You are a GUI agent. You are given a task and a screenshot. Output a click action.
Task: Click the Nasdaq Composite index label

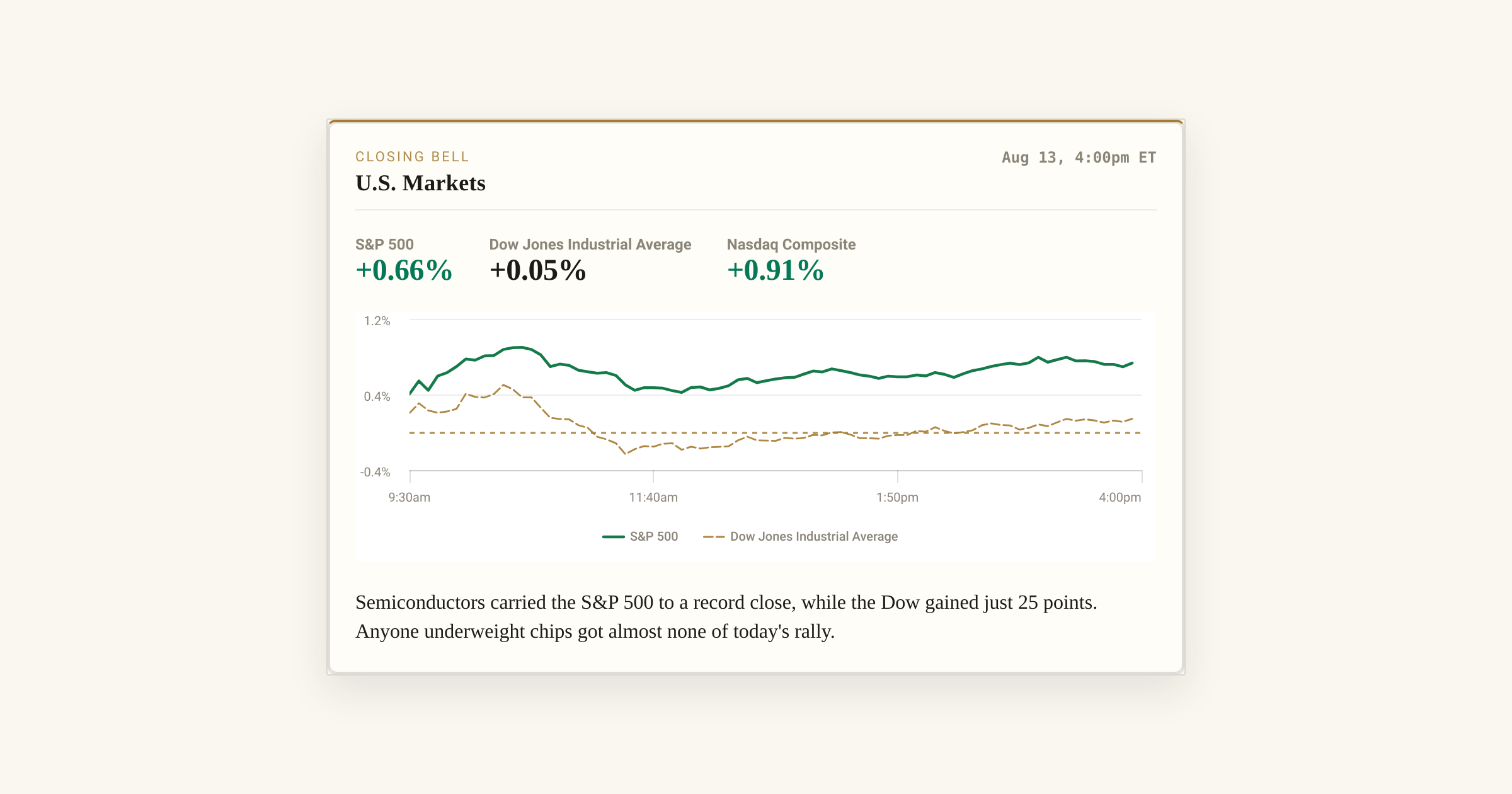pos(791,245)
